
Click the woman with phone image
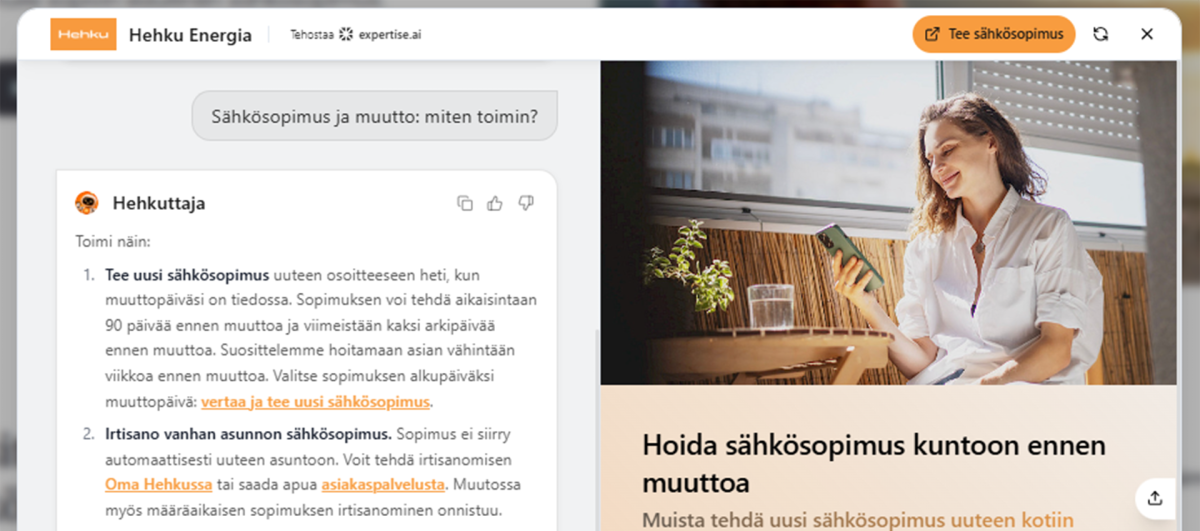point(889,222)
